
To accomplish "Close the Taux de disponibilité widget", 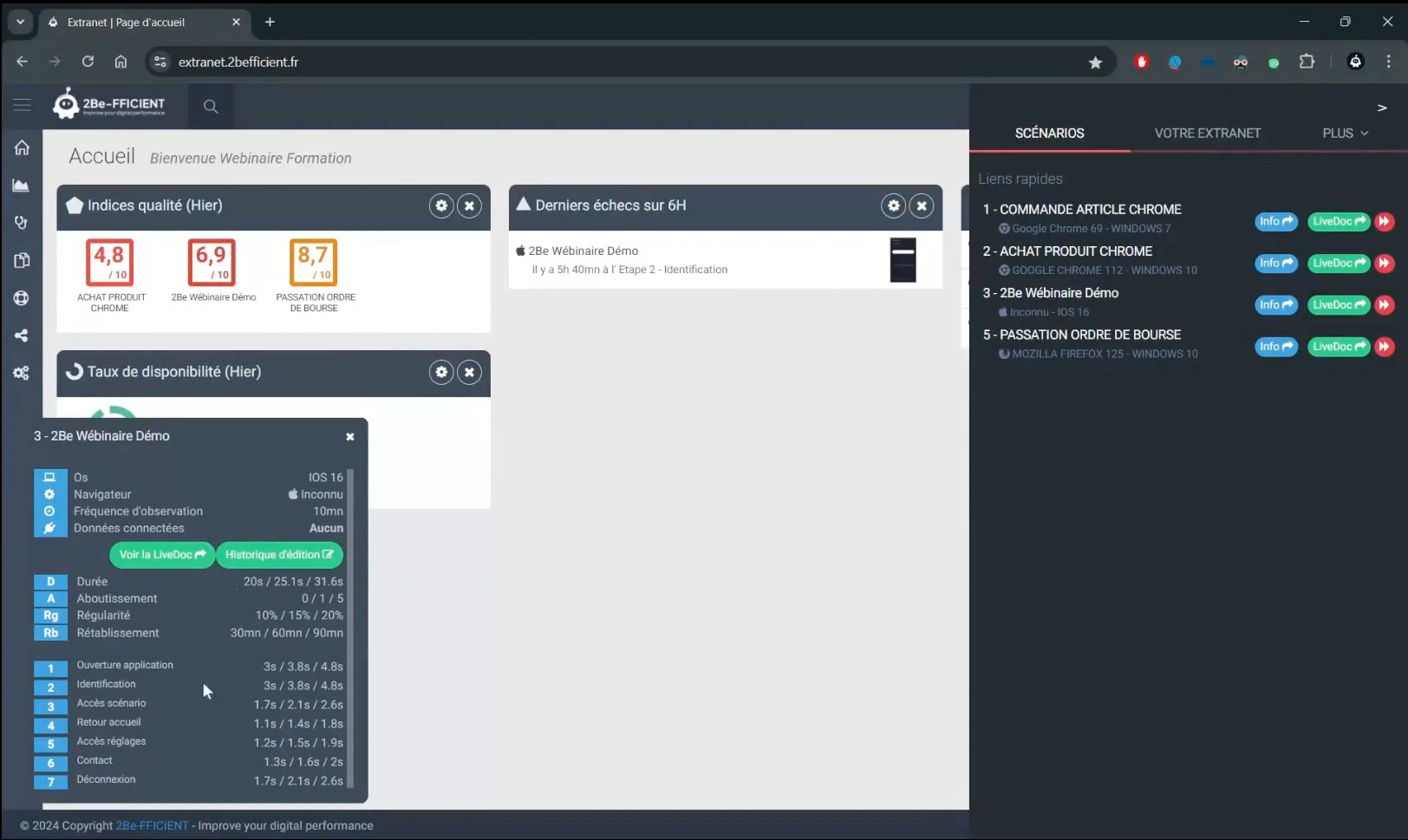I will point(469,372).
